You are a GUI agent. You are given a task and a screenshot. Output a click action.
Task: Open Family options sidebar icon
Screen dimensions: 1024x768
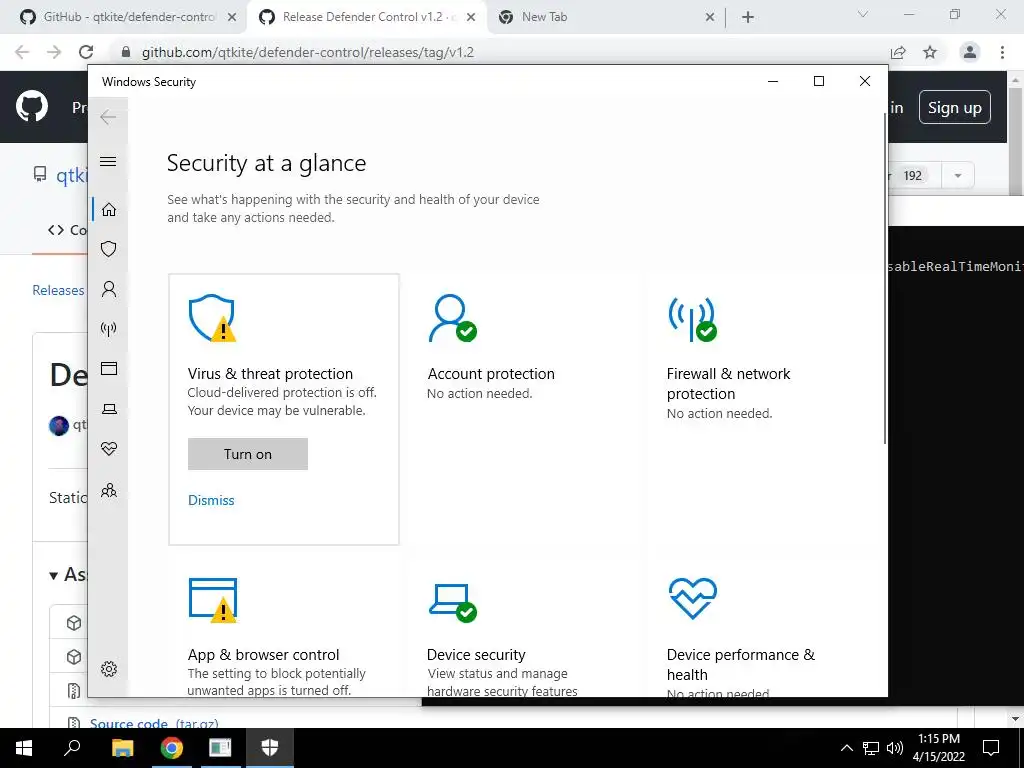click(108, 490)
